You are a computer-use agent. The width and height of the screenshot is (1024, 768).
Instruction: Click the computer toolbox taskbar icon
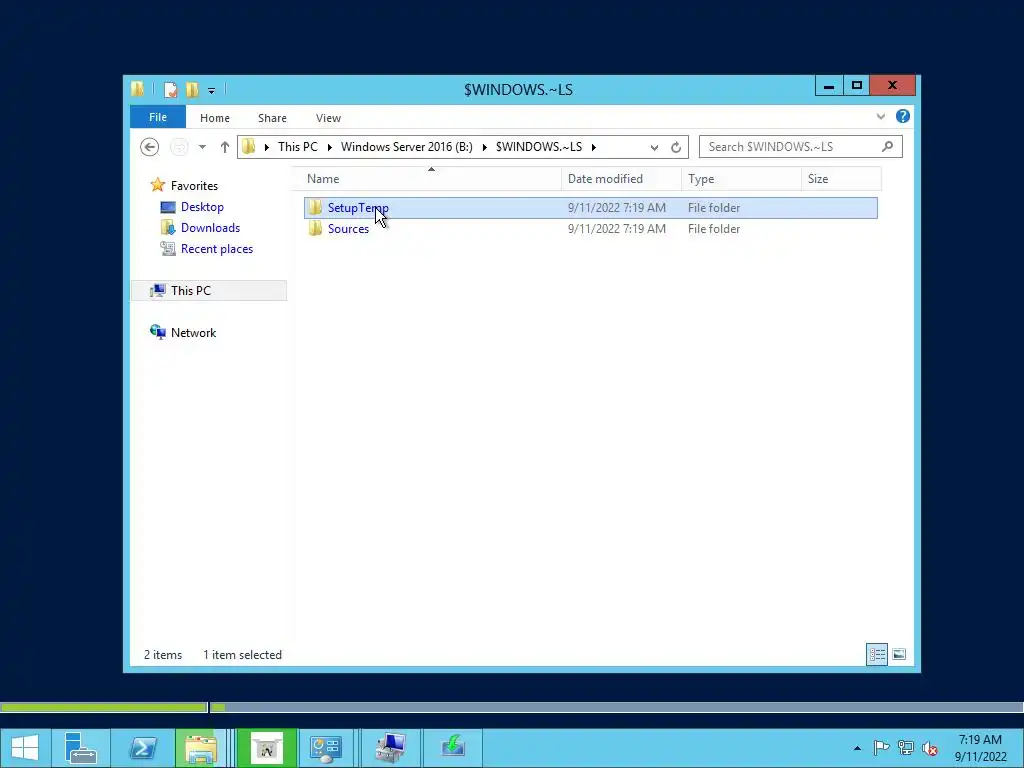pos(390,748)
